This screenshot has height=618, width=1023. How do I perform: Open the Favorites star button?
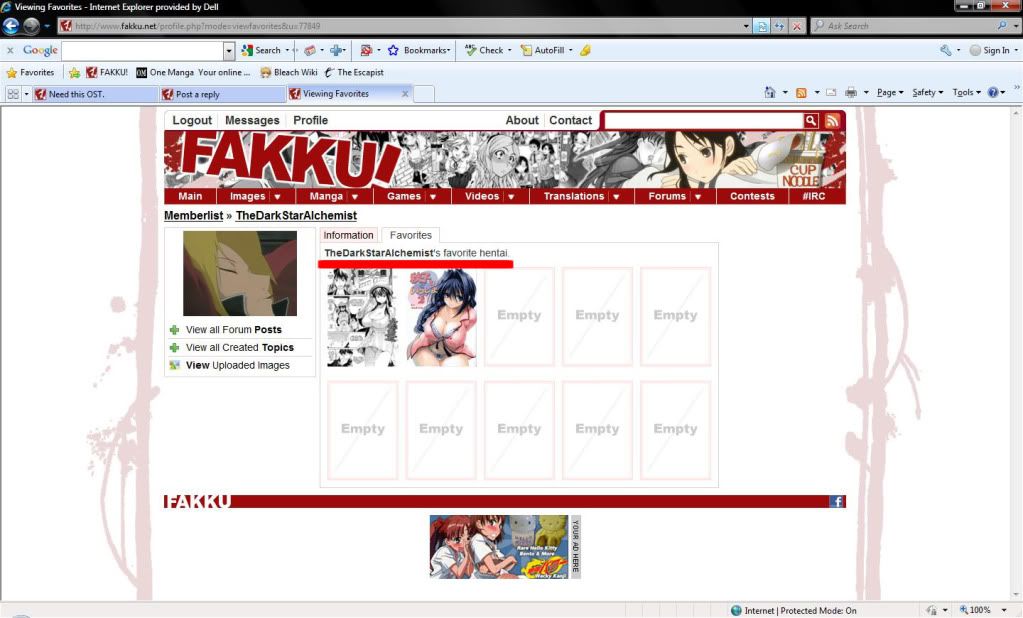[x=30, y=72]
